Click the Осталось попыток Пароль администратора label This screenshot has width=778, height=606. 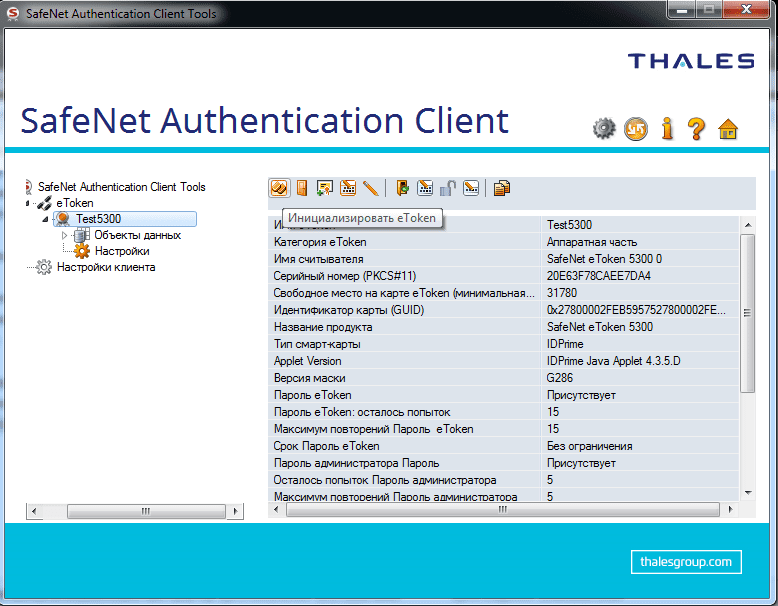pyautogui.click(x=385, y=480)
